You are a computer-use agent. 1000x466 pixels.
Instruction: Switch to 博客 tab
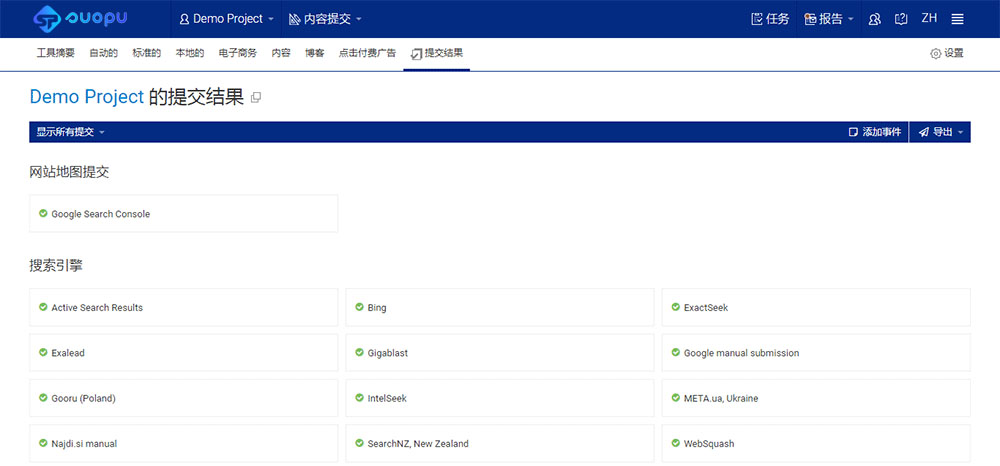point(314,54)
